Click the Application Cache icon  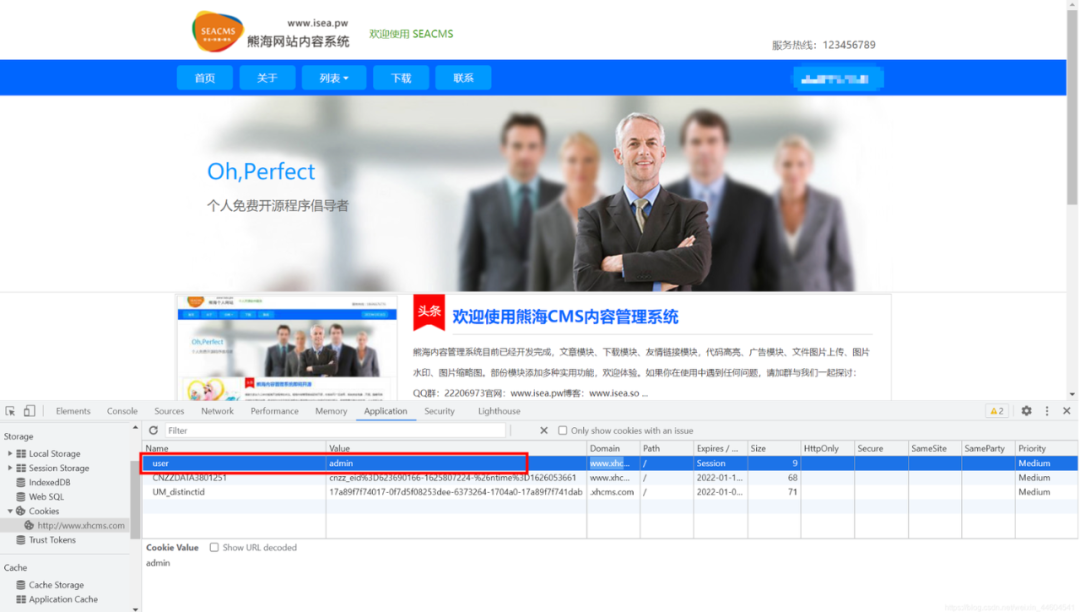click(x=21, y=600)
